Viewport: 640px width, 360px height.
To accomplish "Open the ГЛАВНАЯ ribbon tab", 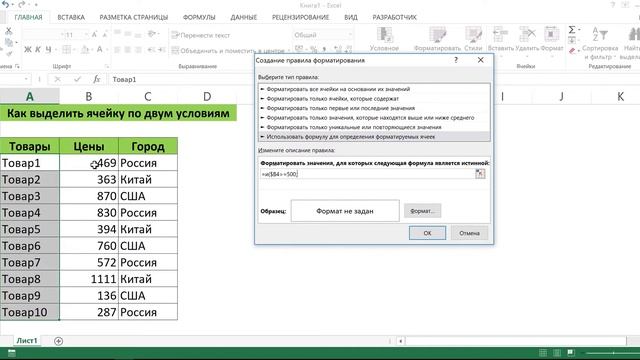I will click(x=28, y=17).
